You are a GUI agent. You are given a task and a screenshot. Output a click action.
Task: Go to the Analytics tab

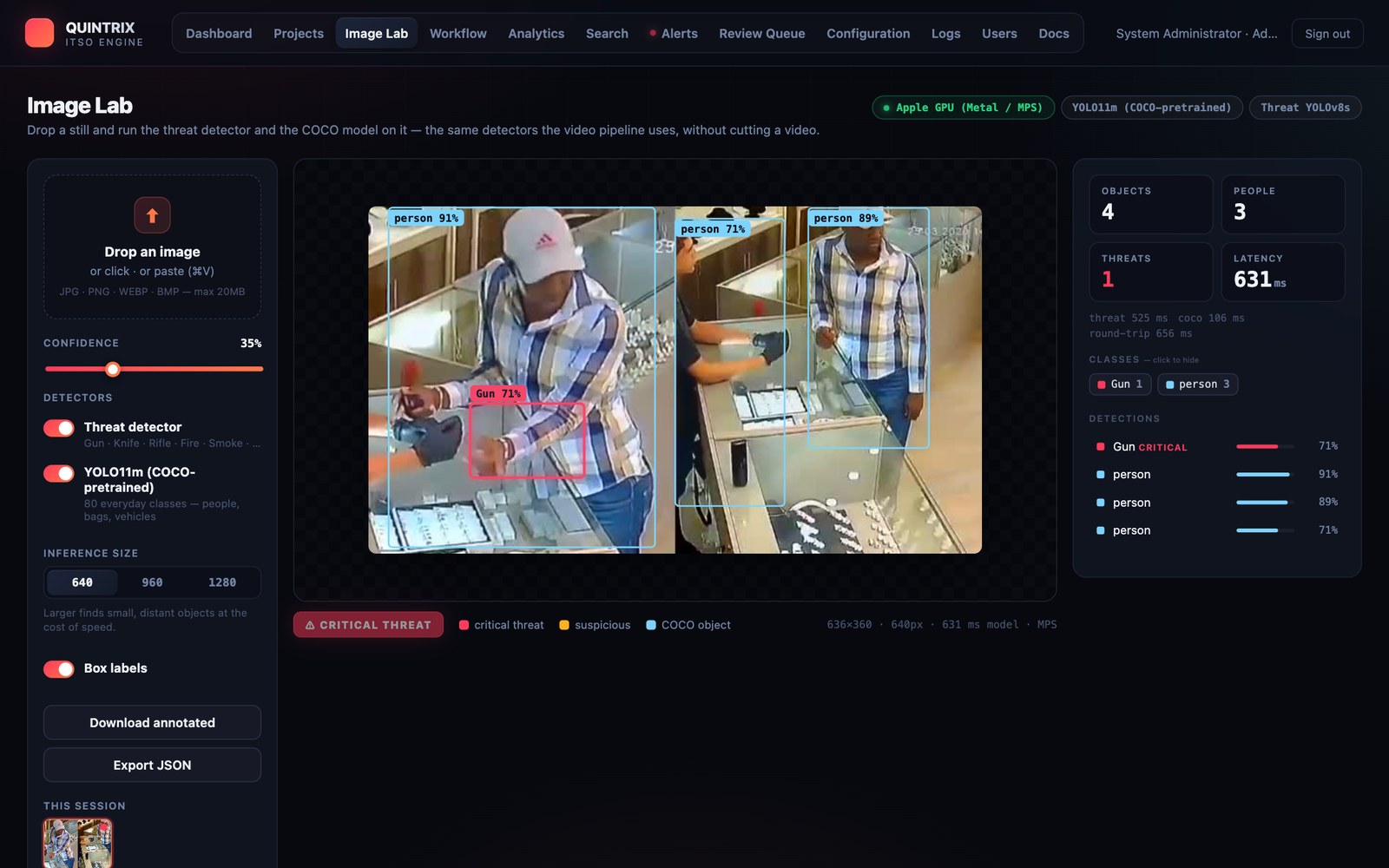click(x=537, y=33)
